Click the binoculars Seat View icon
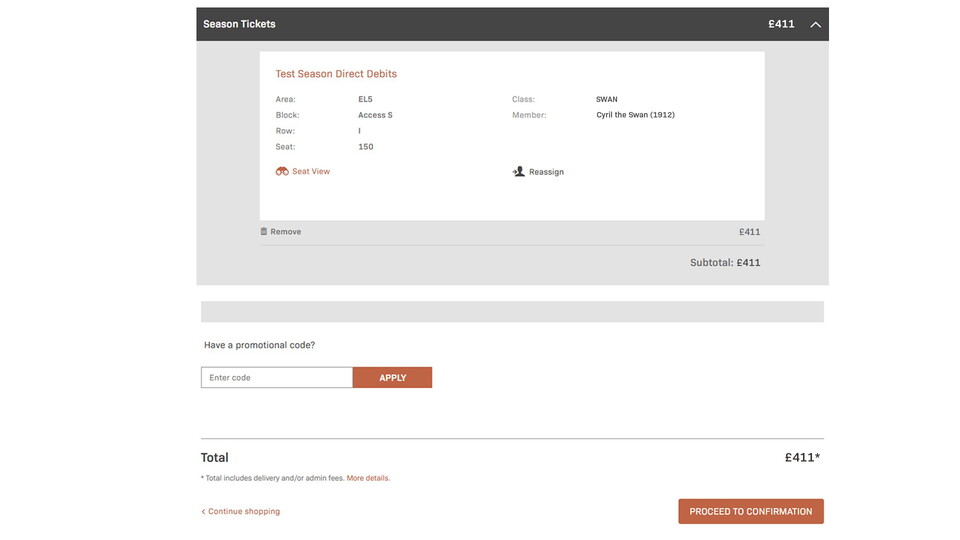Screen dimensions: 960x540 [282, 172]
